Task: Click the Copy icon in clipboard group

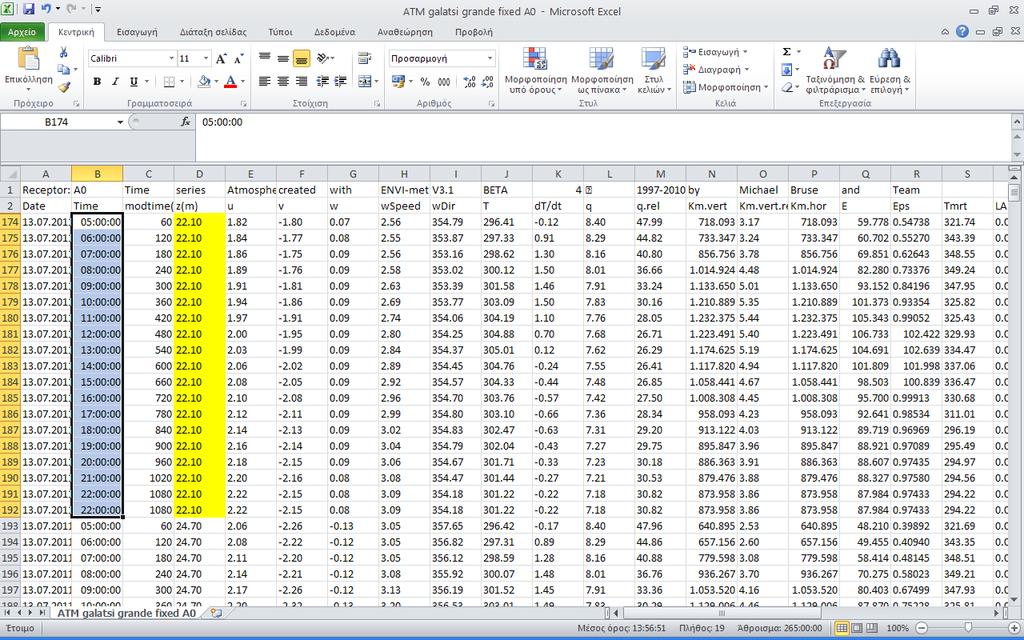Action: (x=63, y=69)
